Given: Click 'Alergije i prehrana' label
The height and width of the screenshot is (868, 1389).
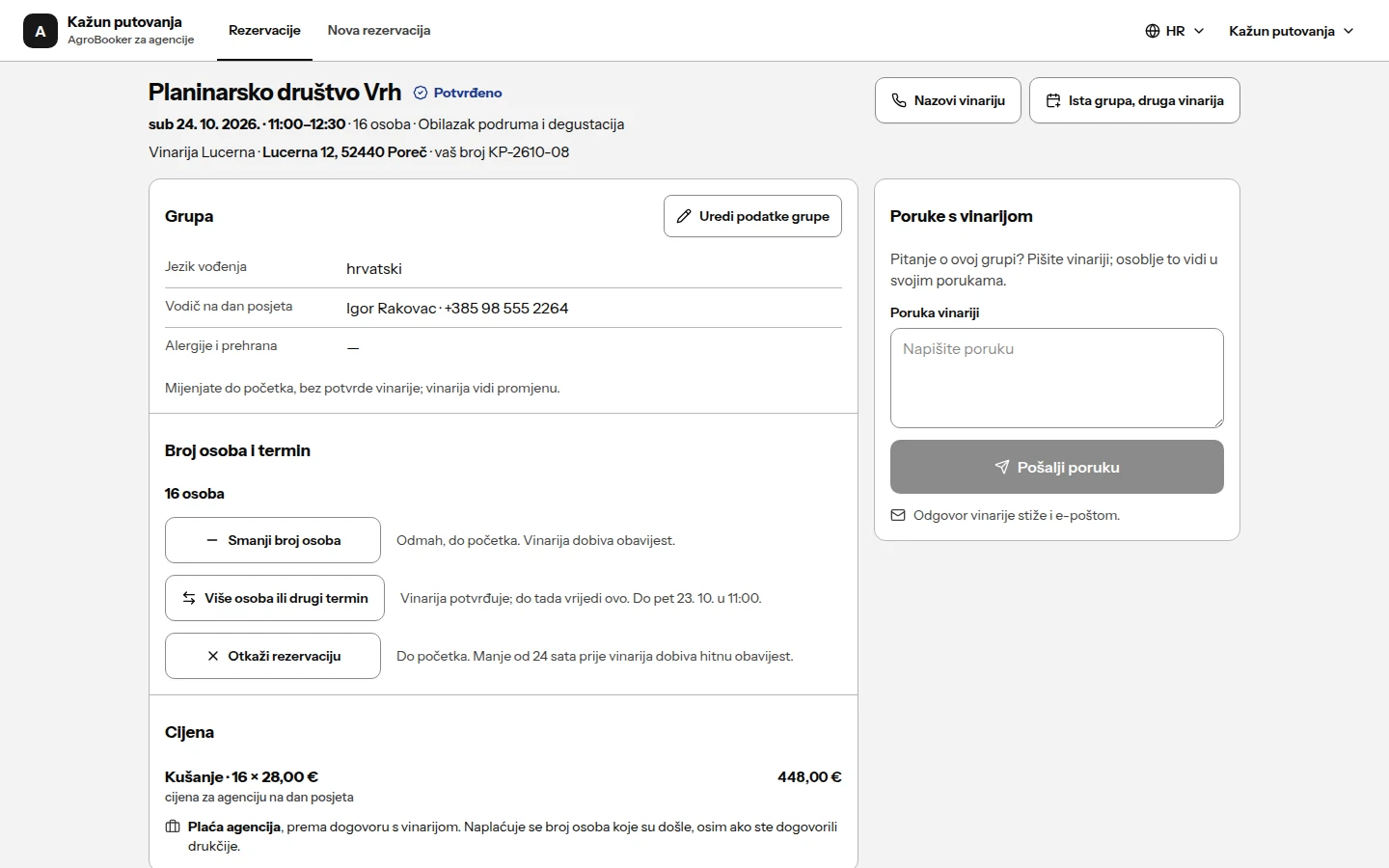Looking at the screenshot, I should click(221, 345).
